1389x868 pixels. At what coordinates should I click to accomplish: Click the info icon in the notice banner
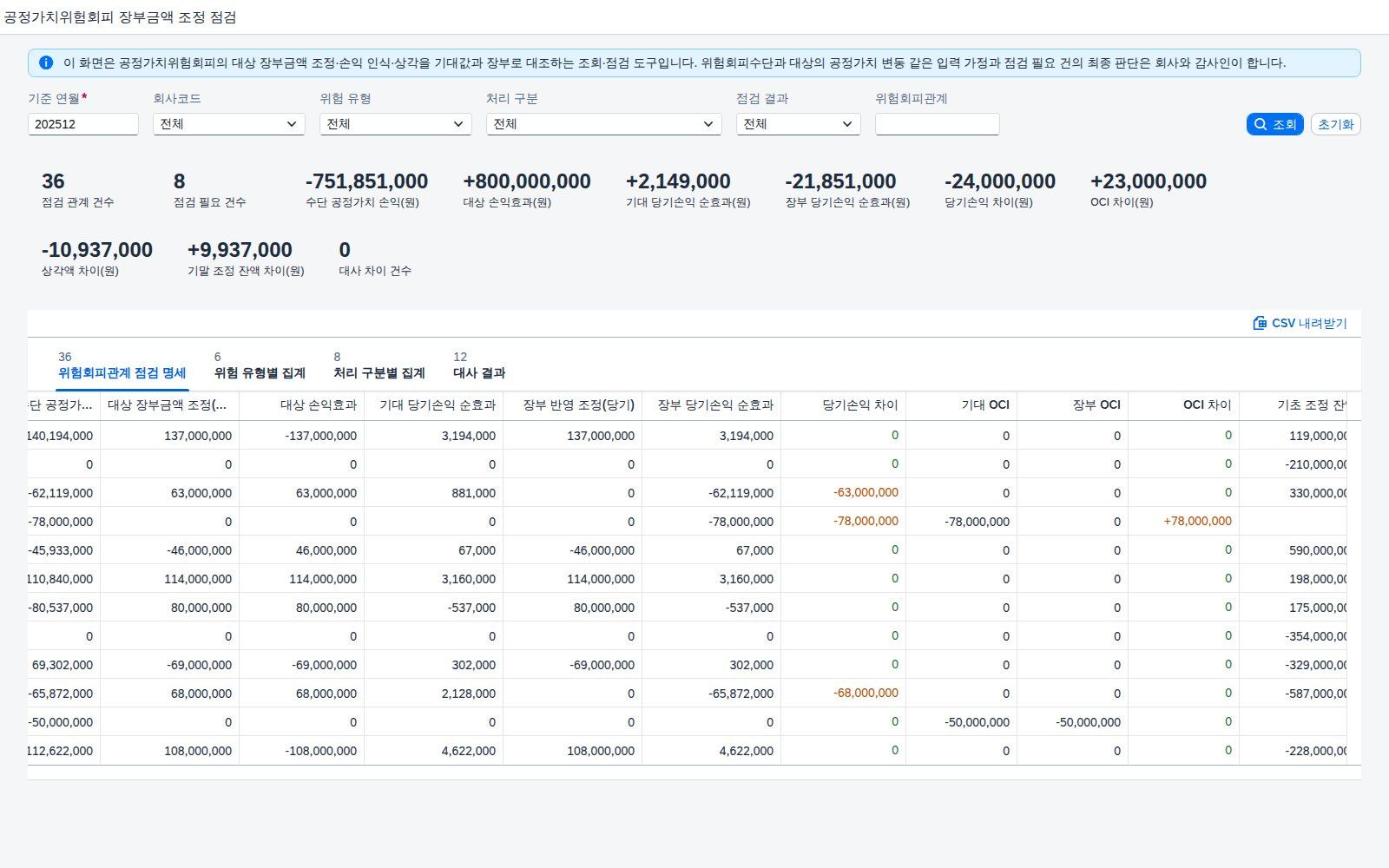click(x=46, y=62)
